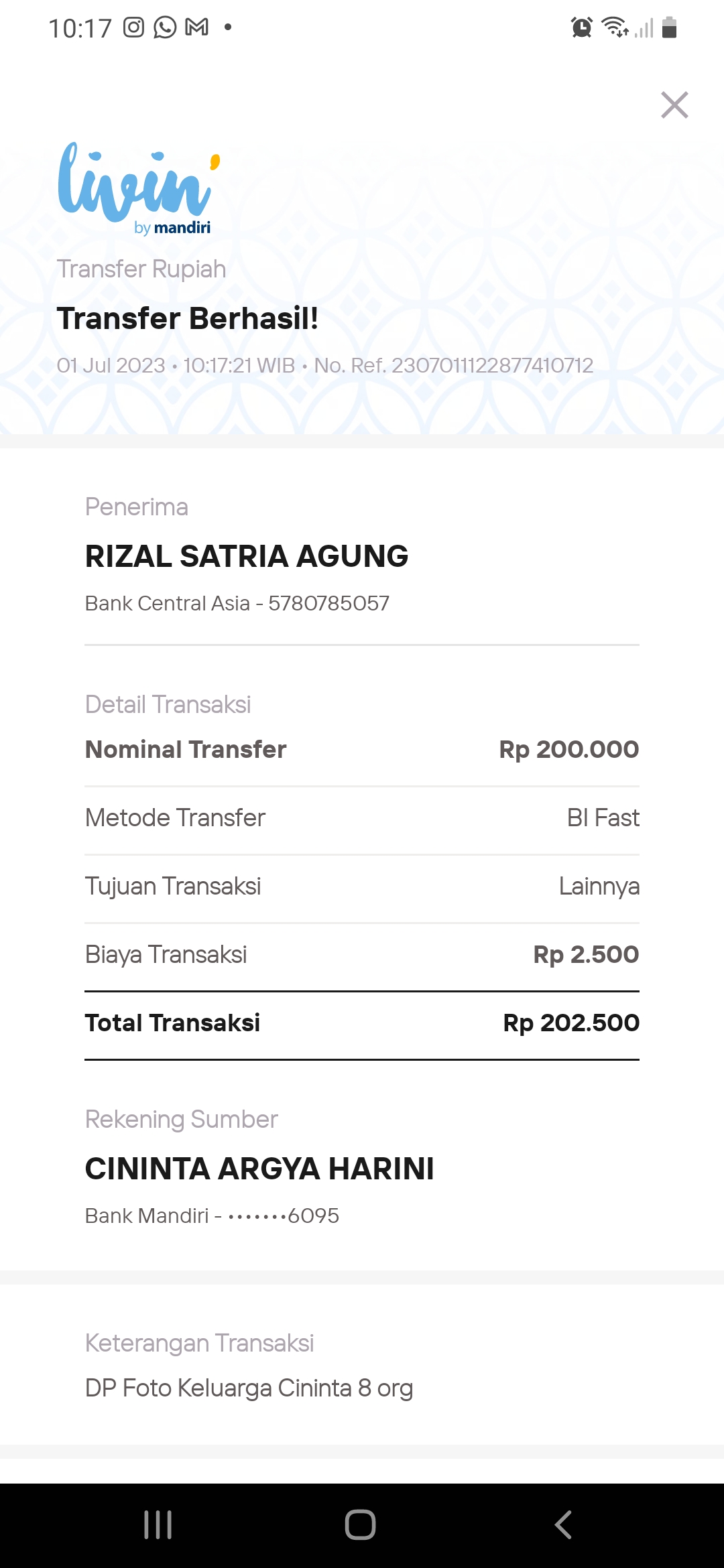Tap the Gmail notification icon
Viewport: 724px width, 1568px height.
(196, 27)
